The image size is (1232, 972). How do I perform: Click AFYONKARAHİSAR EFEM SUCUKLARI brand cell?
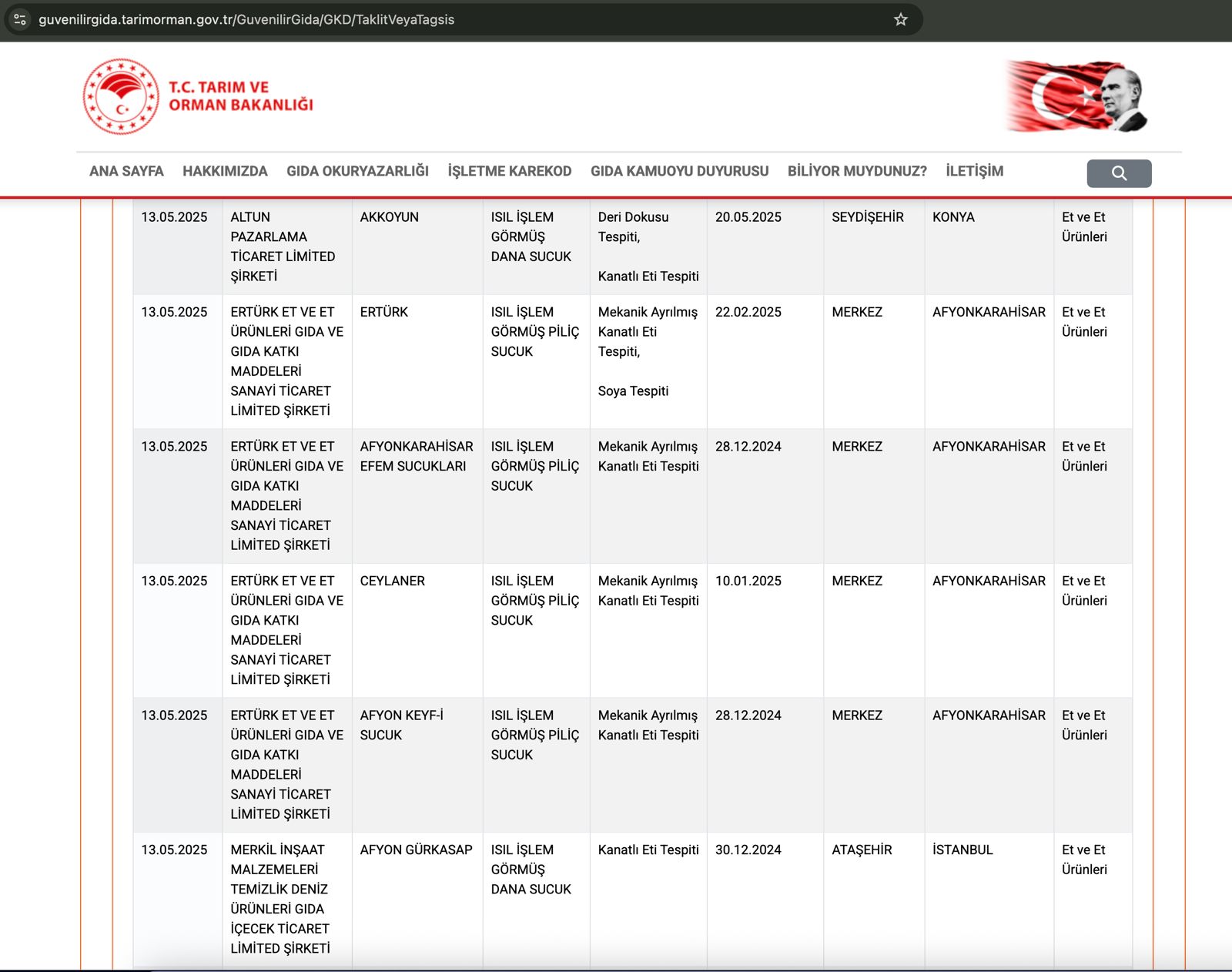coord(417,495)
